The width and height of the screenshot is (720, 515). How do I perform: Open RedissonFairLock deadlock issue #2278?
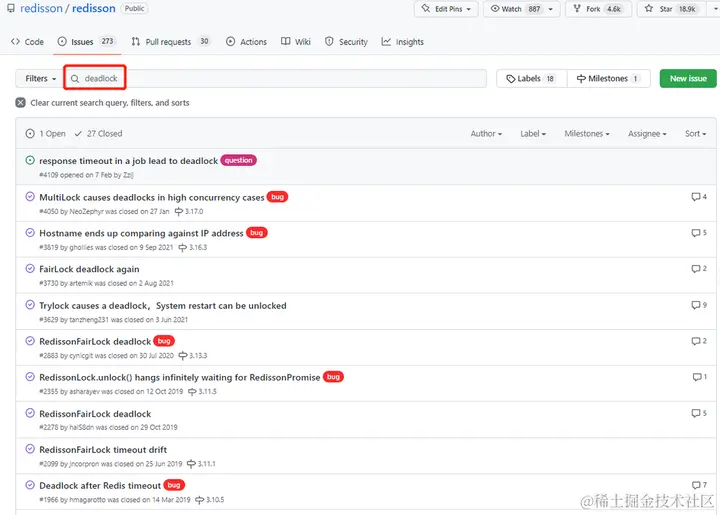[x=95, y=414]
